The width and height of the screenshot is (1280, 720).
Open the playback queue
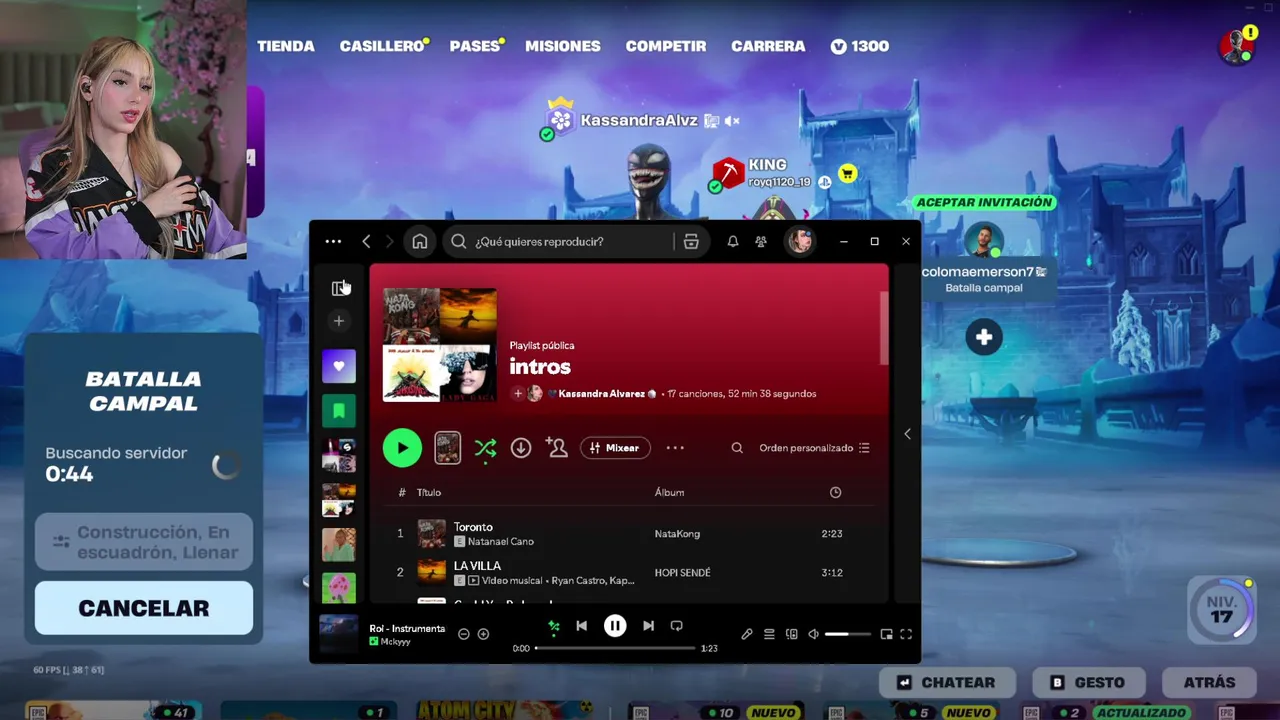(x=769, y=634)
